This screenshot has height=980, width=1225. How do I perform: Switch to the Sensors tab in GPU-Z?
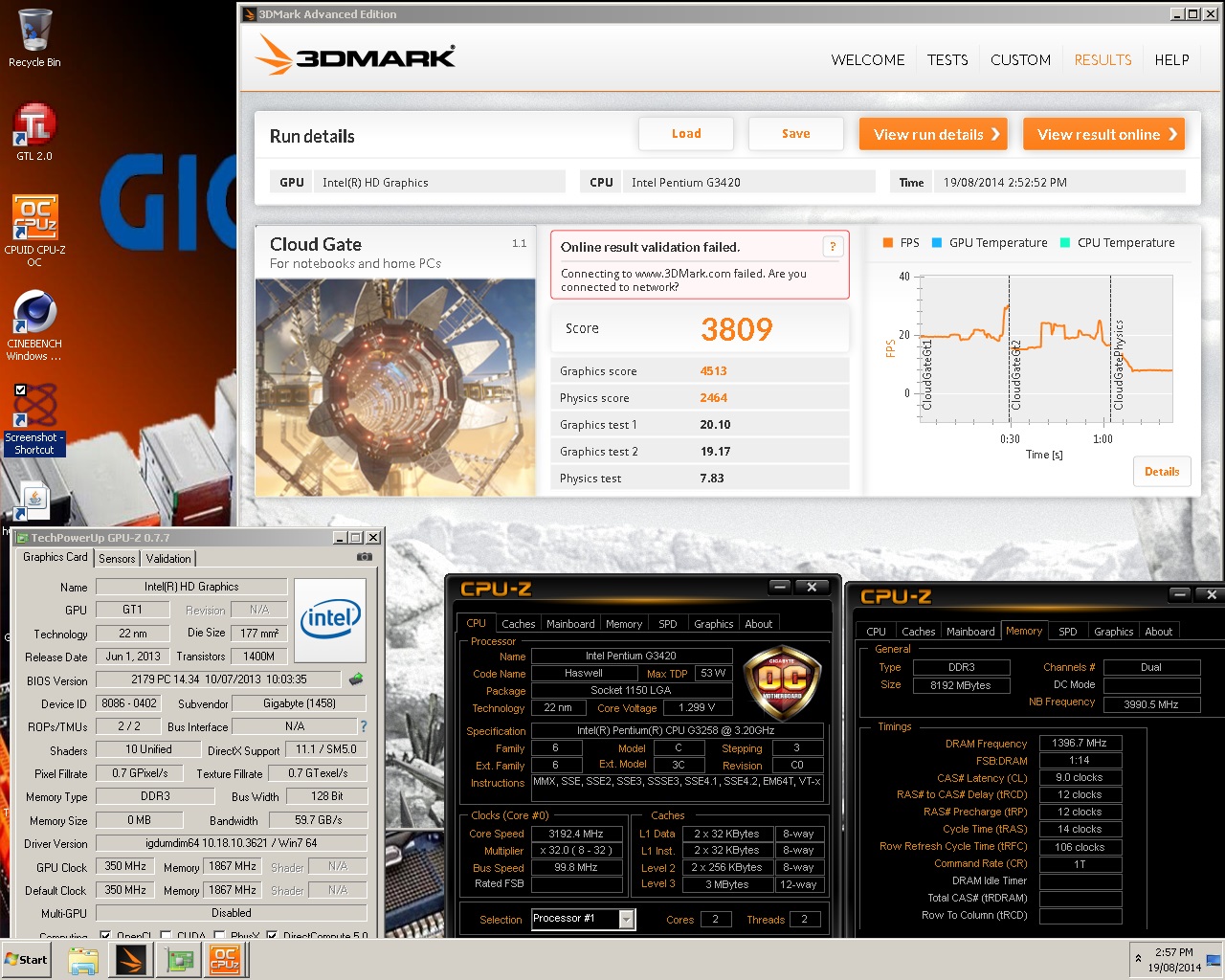pyautogui.click(x=117, y=559)
